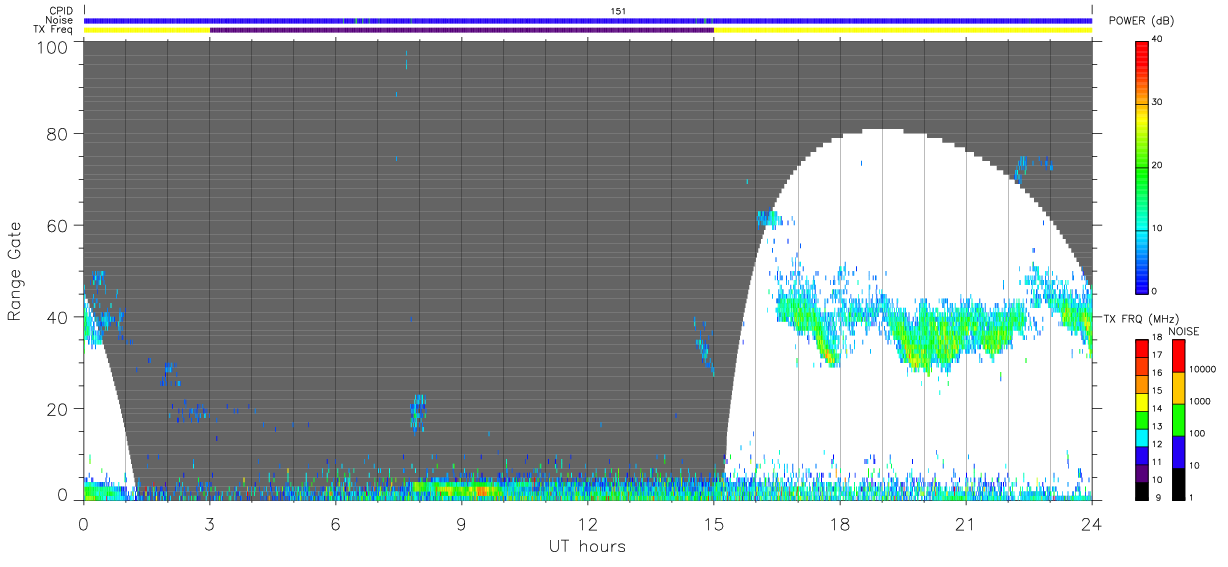The height and width of the screenshot is (567, 1228).
Task: Click the TX FRQ (MHz) color scale bar
Action: point(1142,419)
